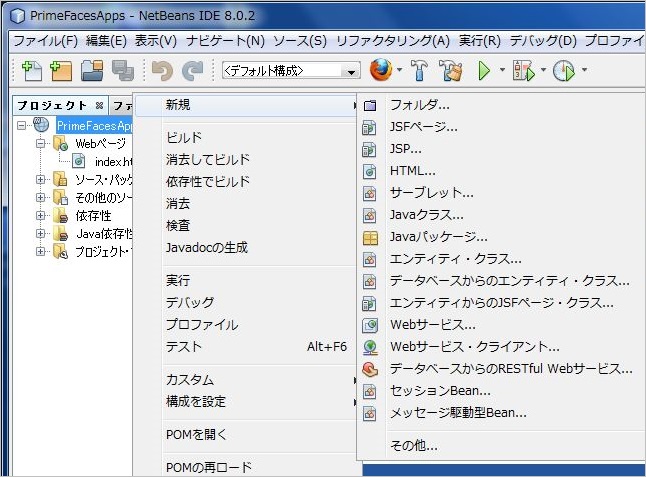Open the デバッグ(D) menu
Image resolution: width=646 pixels, height=477 pixels.
[x=543, y=41]
